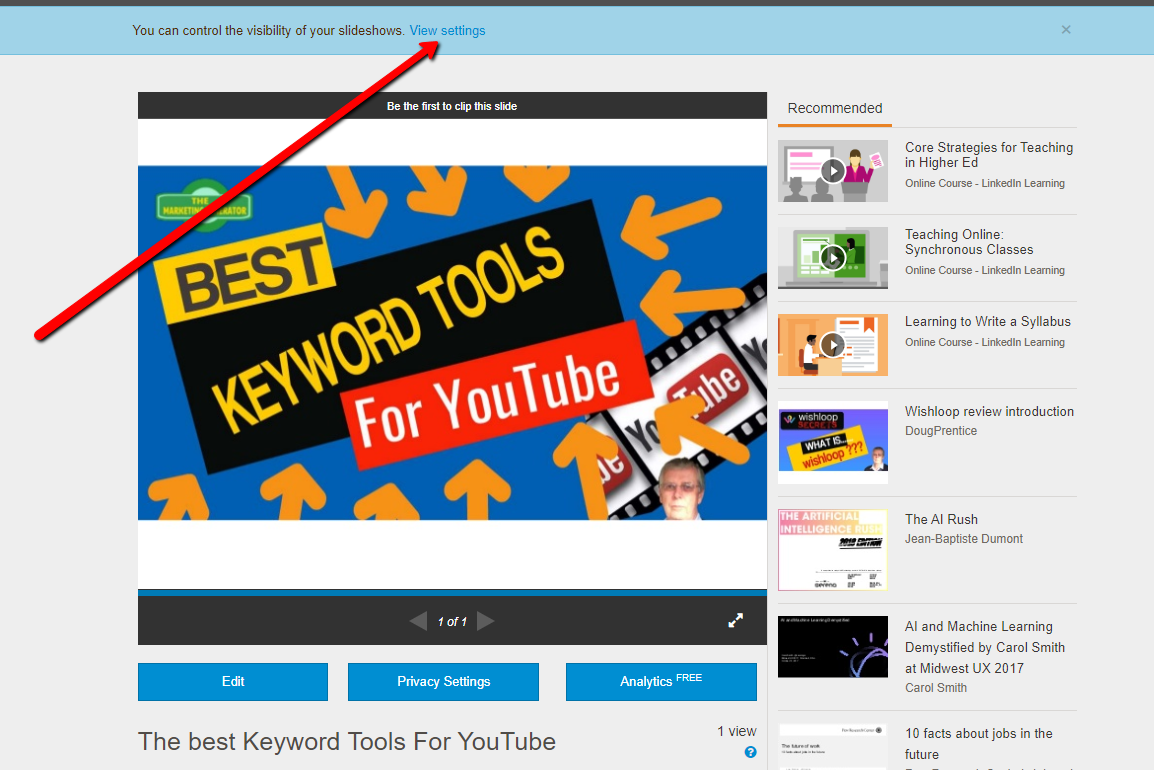The image size is (1154, 770).
Task: Click Online Course label under Teaching Online
Action: click(985, 270)
